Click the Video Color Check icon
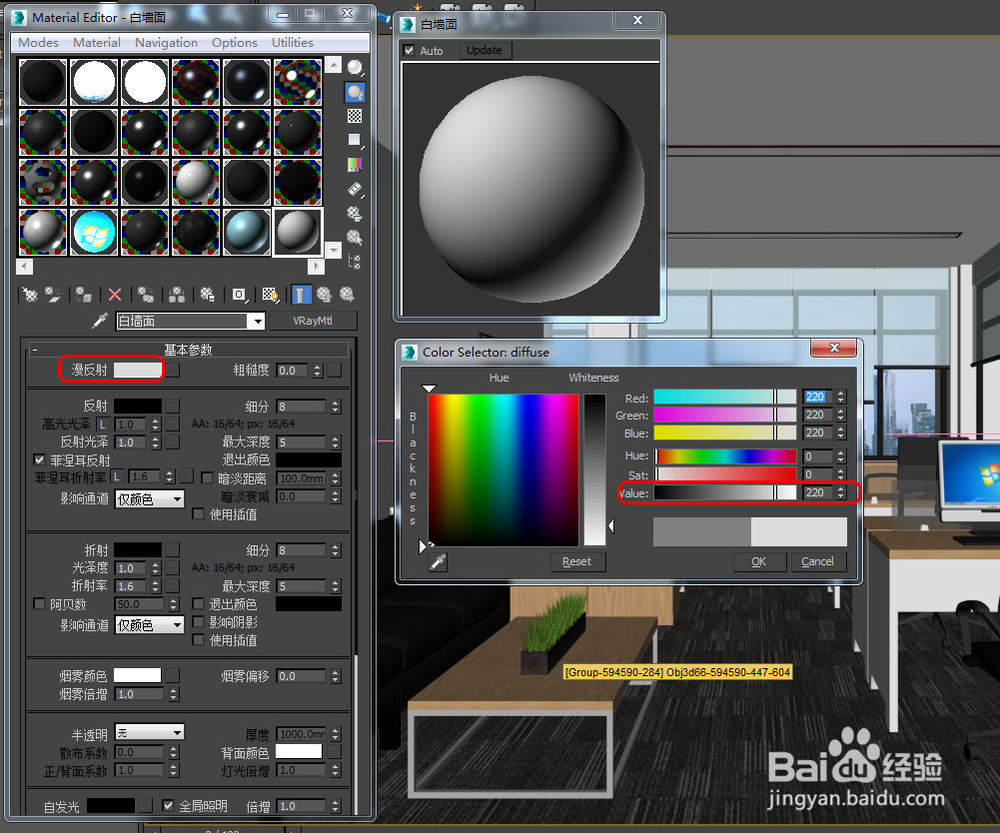Viewport: 1000px width, 833px height. pos(355,165)
